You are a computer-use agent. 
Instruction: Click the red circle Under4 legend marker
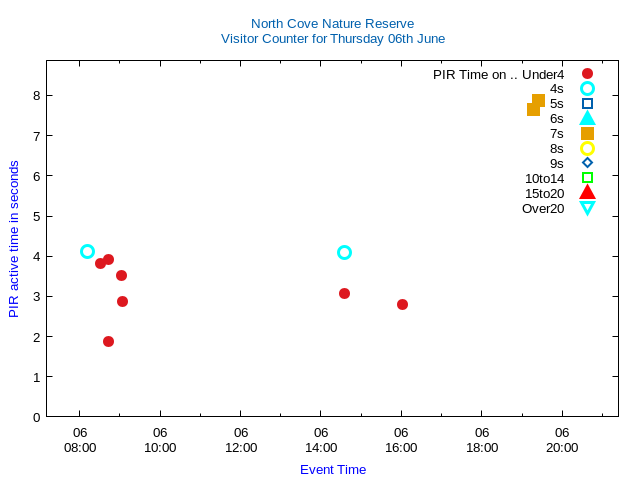[x=587, y=74]
